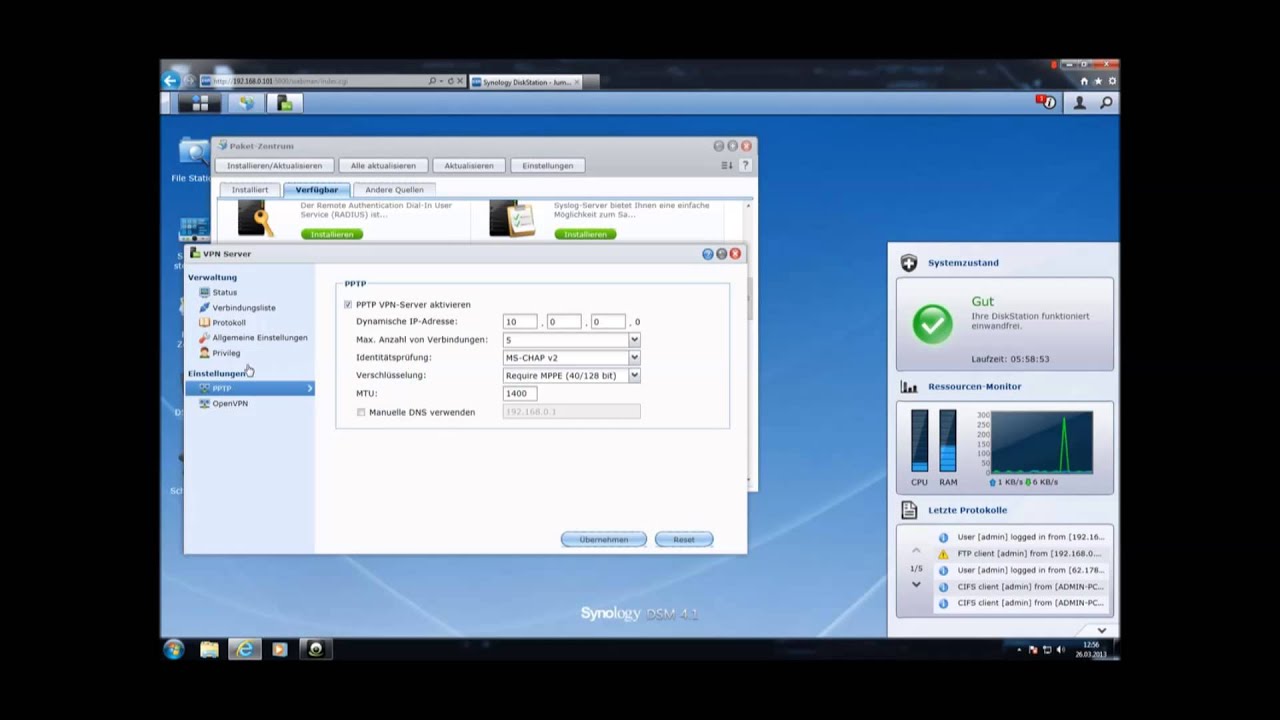Open Windows Explorer from the taskbar

(x=209, y=649)
